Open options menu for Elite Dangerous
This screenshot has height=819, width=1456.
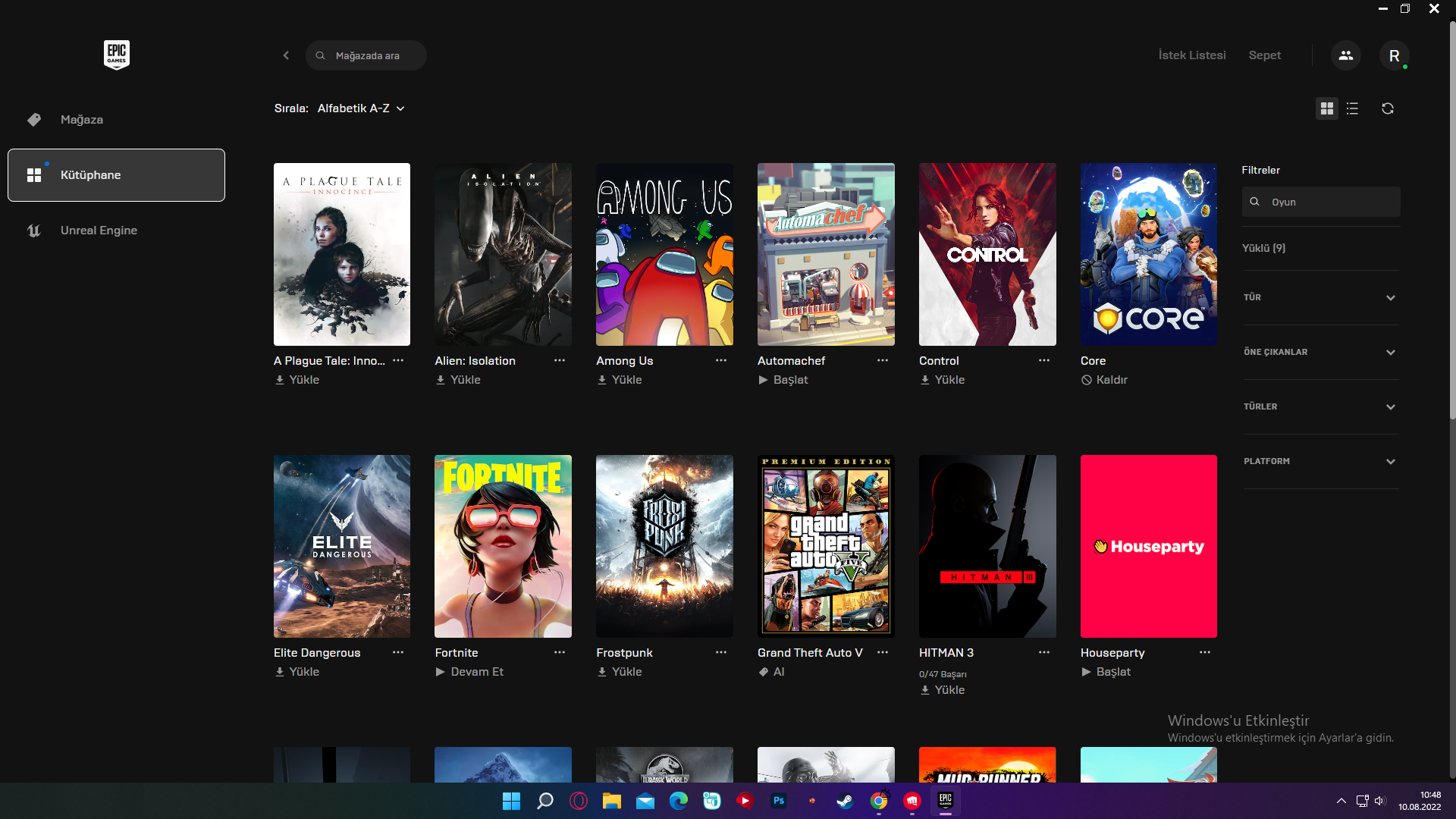click(398, 653)
